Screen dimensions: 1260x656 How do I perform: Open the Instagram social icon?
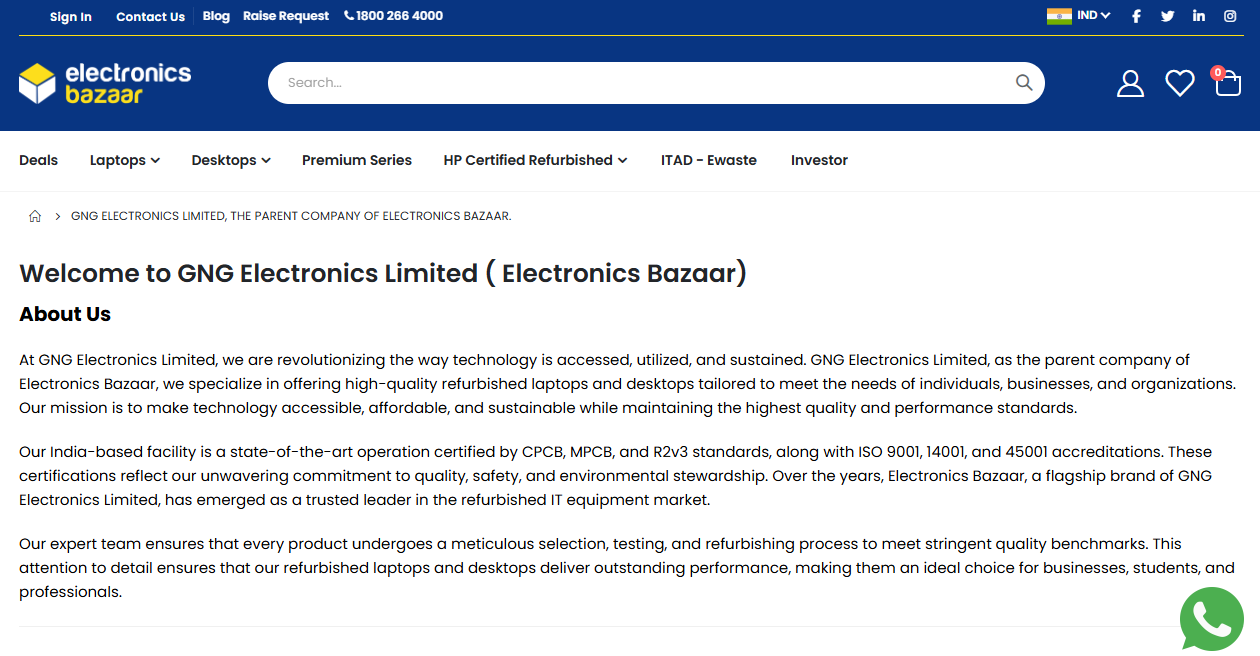tap(1231, 16)
